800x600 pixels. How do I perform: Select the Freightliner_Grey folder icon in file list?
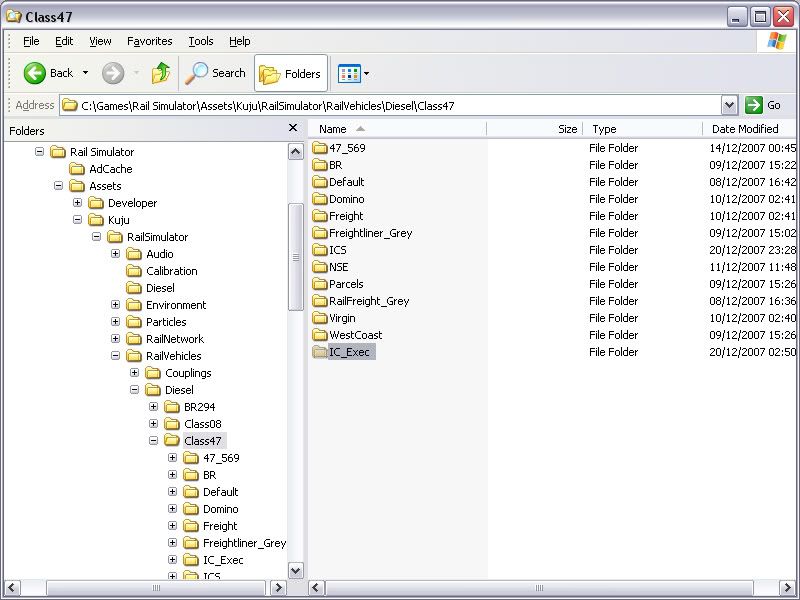pyautogui.click(x=320, y=233)
